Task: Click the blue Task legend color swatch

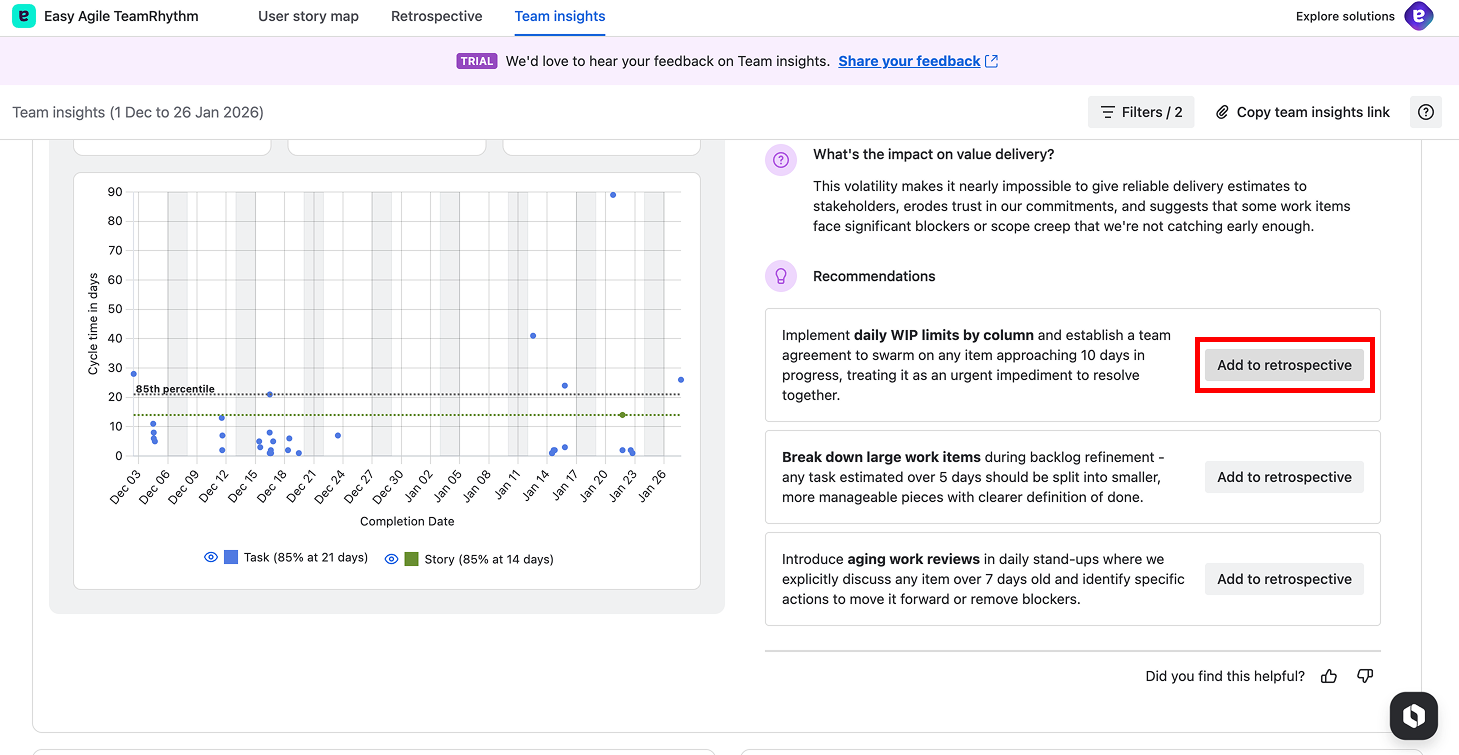Action: tap(231, 558)
